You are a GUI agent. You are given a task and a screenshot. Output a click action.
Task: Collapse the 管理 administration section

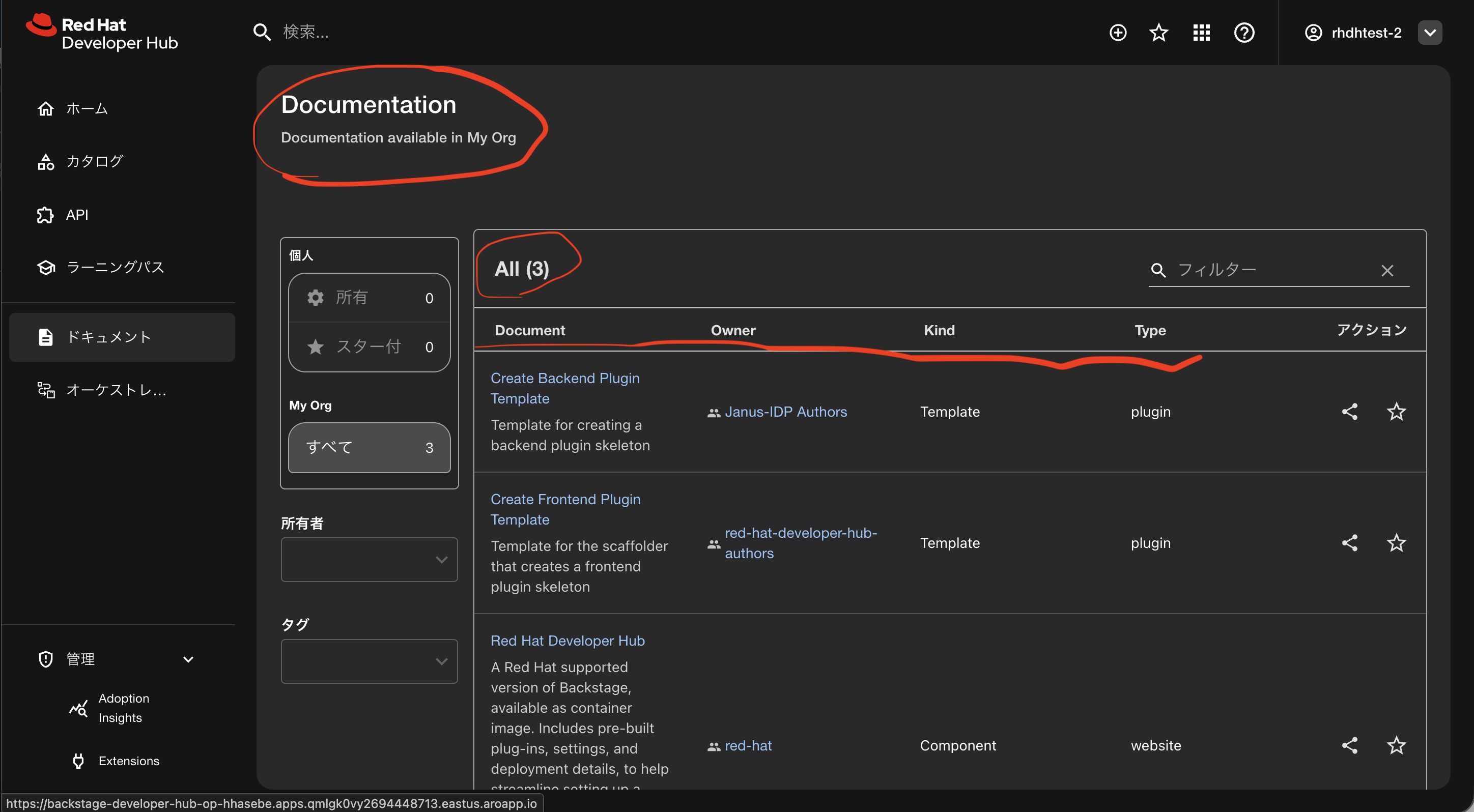(188, 659)
